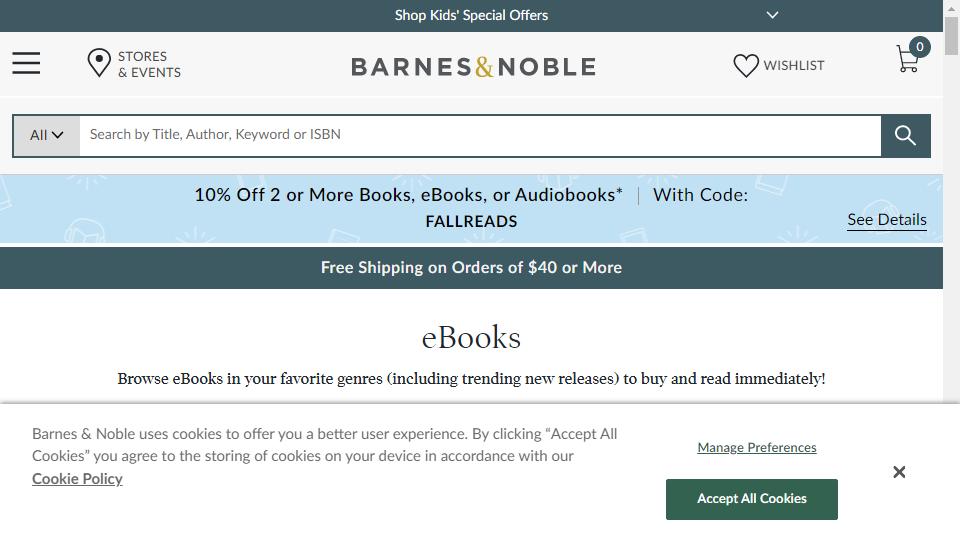
Task: Click the Free Shipping on Orders banner
Action: (471, 268)
